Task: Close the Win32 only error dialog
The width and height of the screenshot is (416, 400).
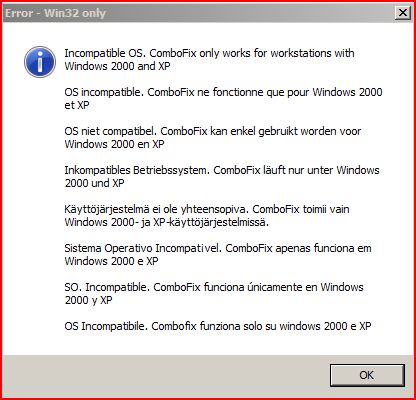Action: click(403, 13)
